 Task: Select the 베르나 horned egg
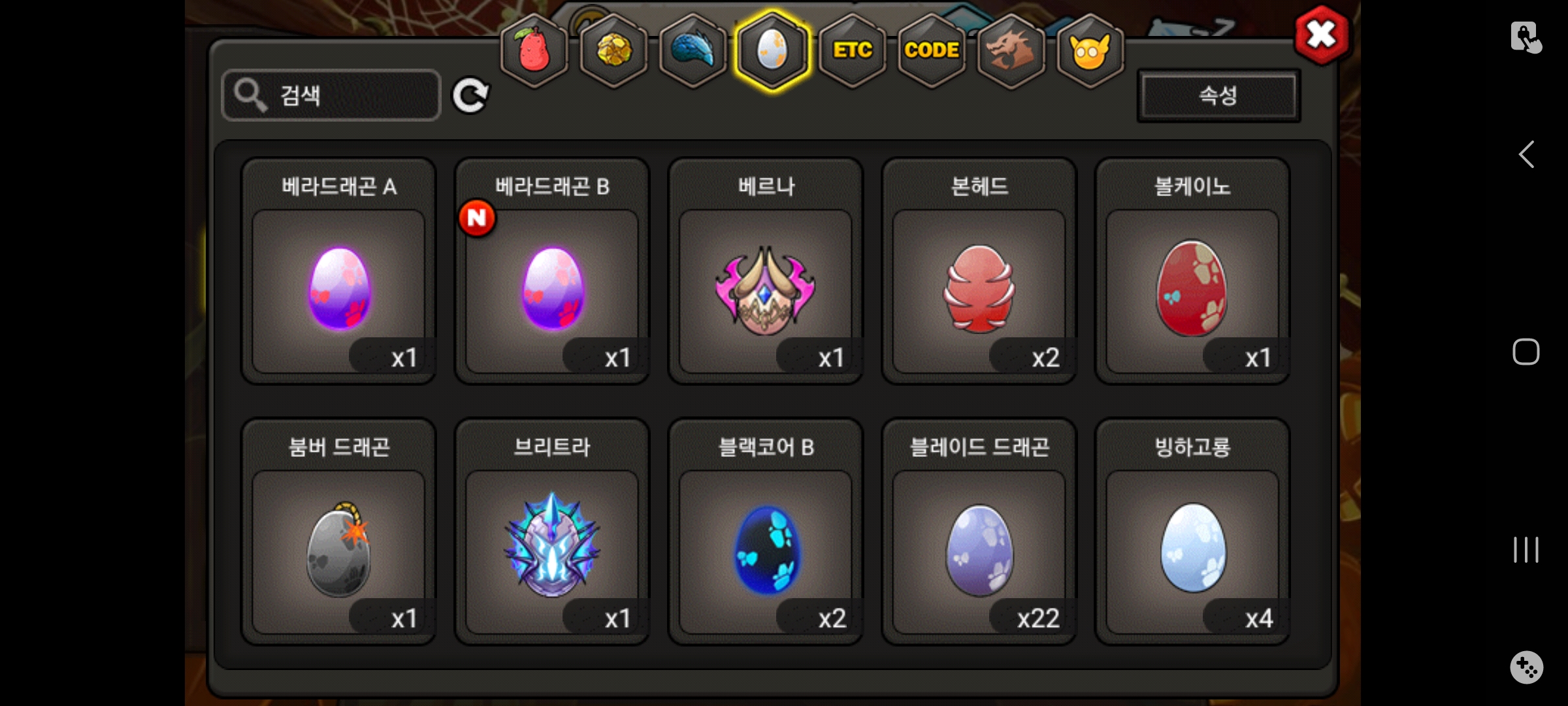point(765,271)
